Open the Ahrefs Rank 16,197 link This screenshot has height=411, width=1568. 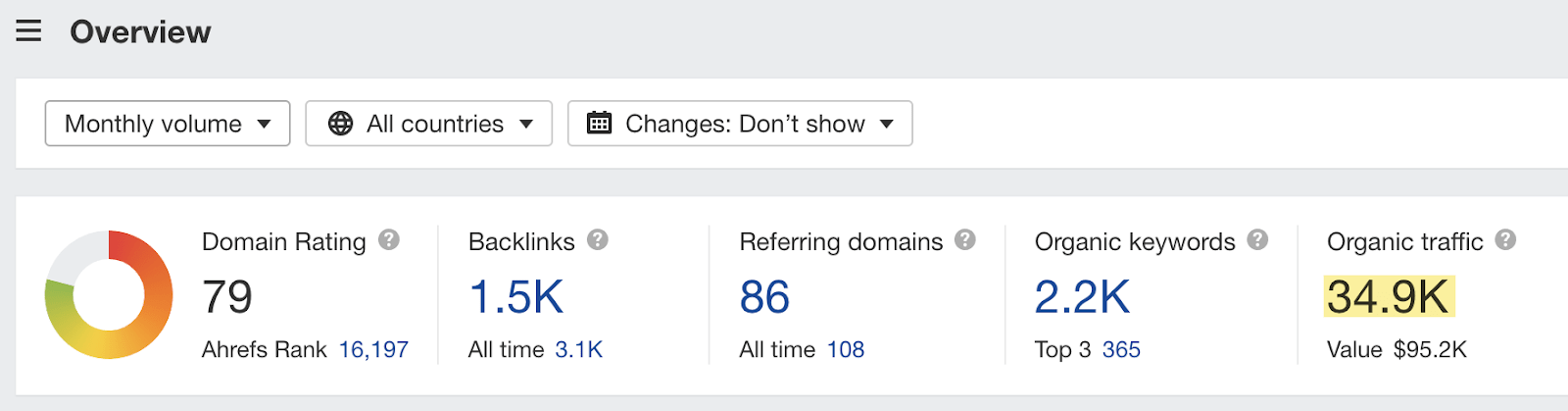(373, 349)
